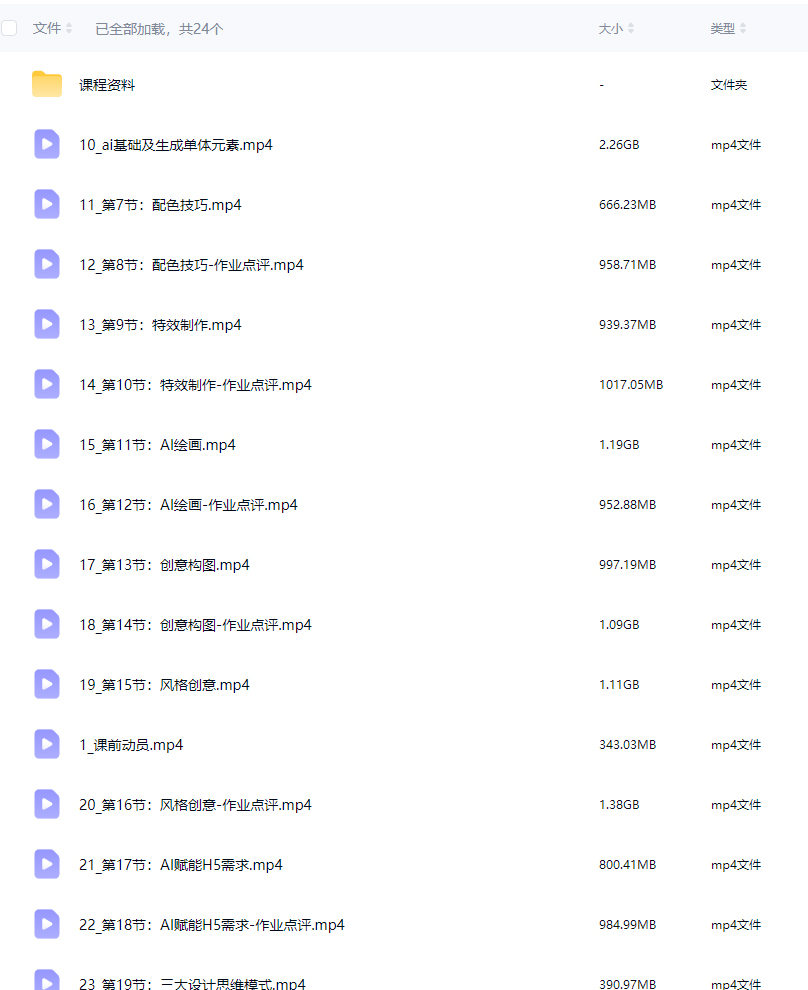This screenshot has height=990, width=808.
Task: Open 20_第16节：风格创意-作业点评.mp4
Action: point(195,804)
